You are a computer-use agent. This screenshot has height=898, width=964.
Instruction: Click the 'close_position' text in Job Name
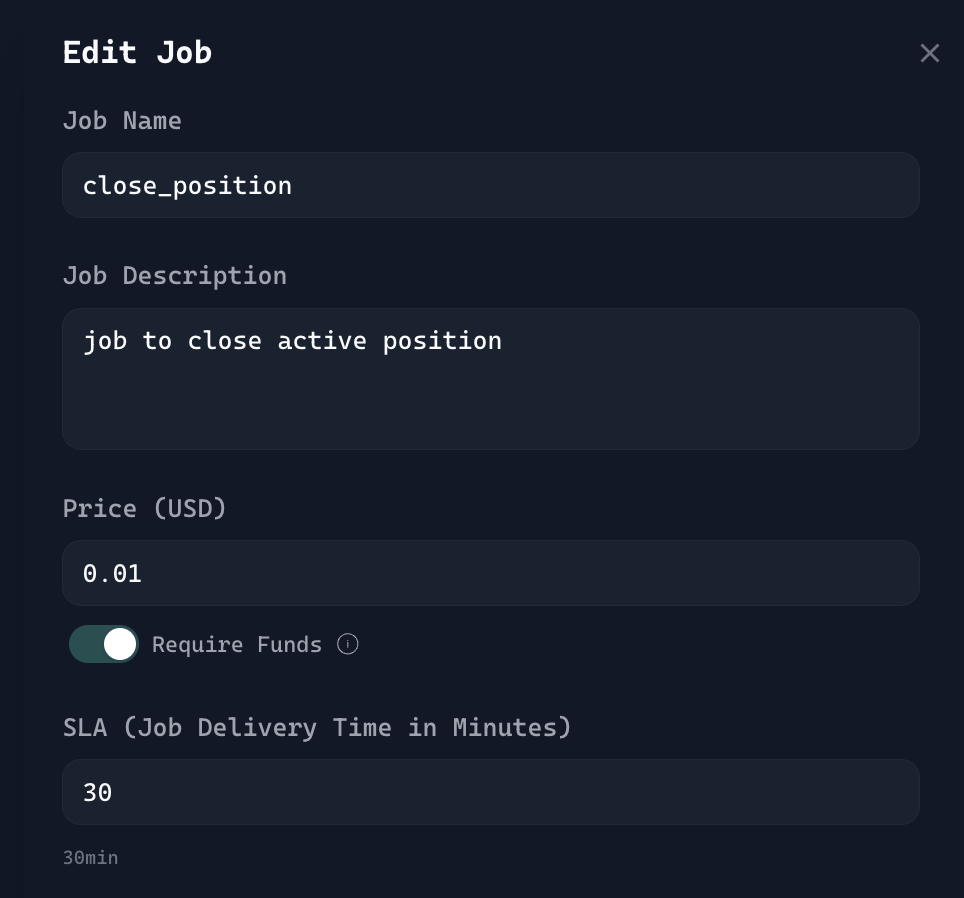click(x=187, y=186)
